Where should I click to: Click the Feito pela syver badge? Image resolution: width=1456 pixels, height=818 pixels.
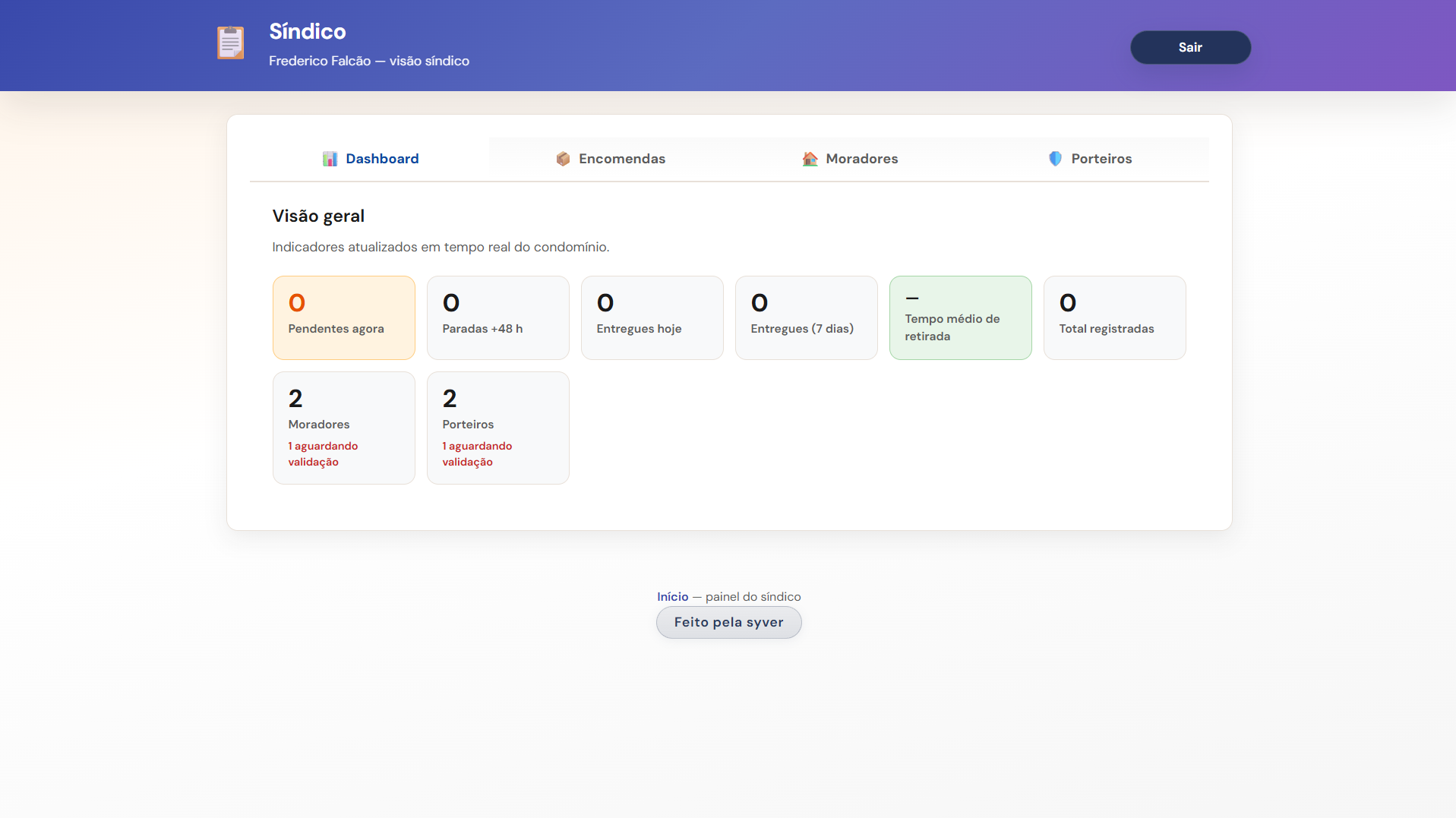pyautogui.click(x=728, y=622)
